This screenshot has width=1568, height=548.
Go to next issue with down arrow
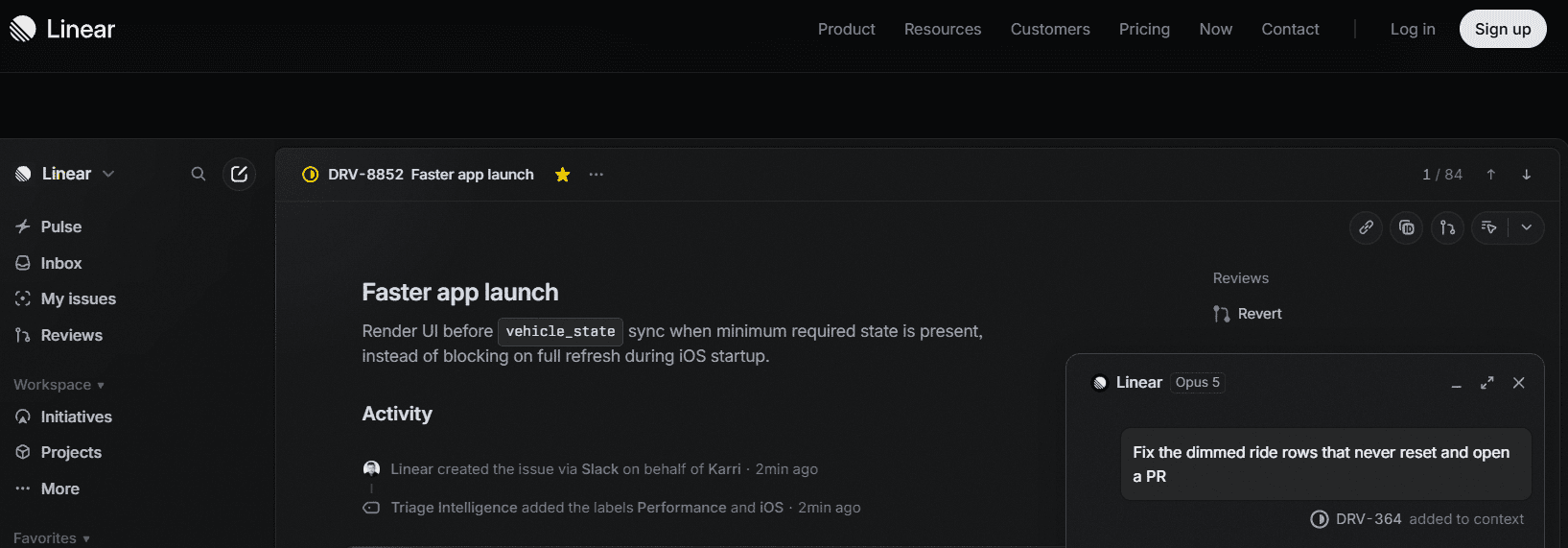(x=1527, y=175)
